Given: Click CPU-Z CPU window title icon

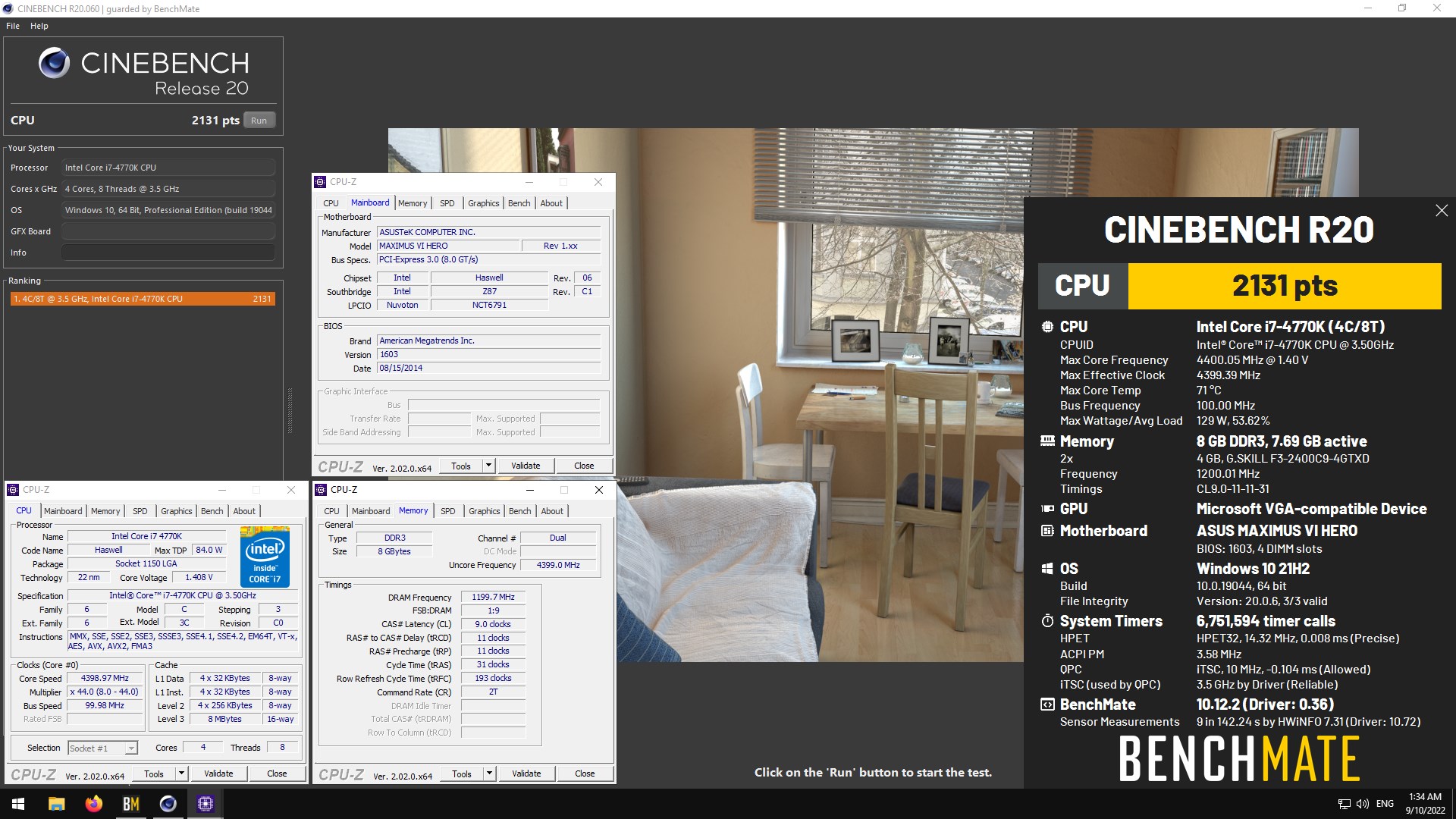Looking at the screenshot, I should (x=13, y=490).
